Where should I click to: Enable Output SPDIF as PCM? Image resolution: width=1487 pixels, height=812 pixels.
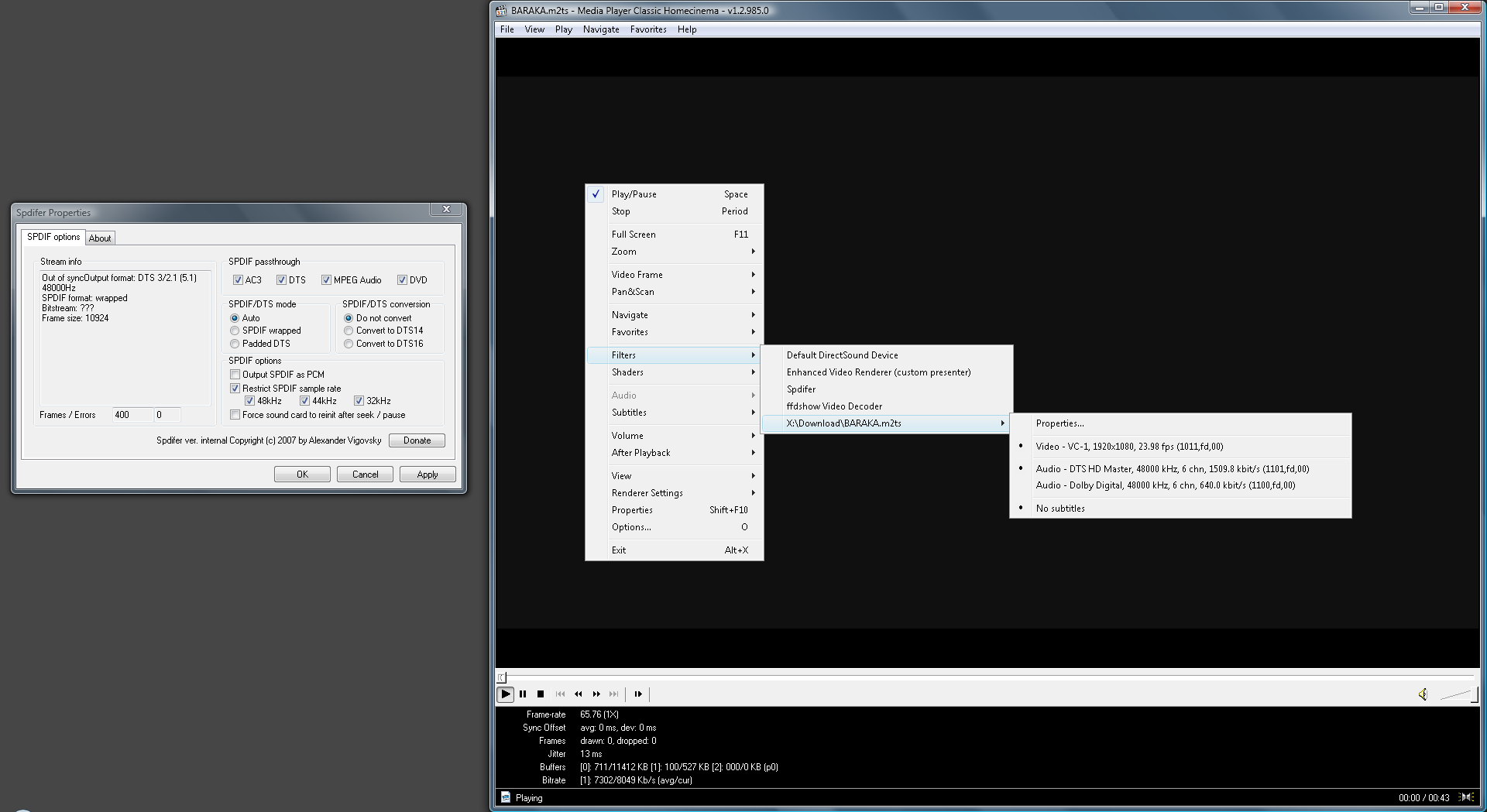(x=235, y=375)
